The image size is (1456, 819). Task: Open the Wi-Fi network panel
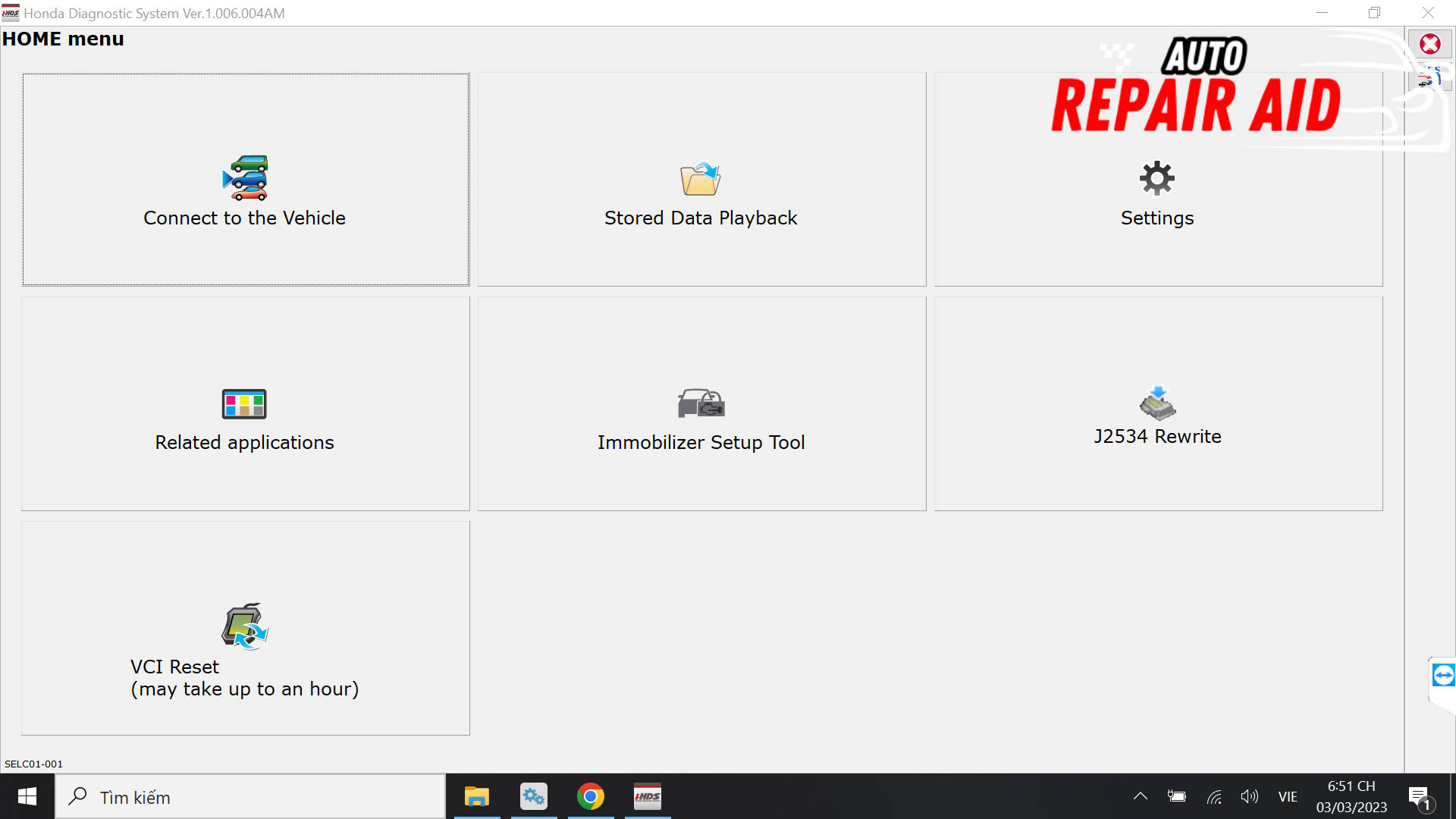pyautogui.click(x=1214, y=797)
